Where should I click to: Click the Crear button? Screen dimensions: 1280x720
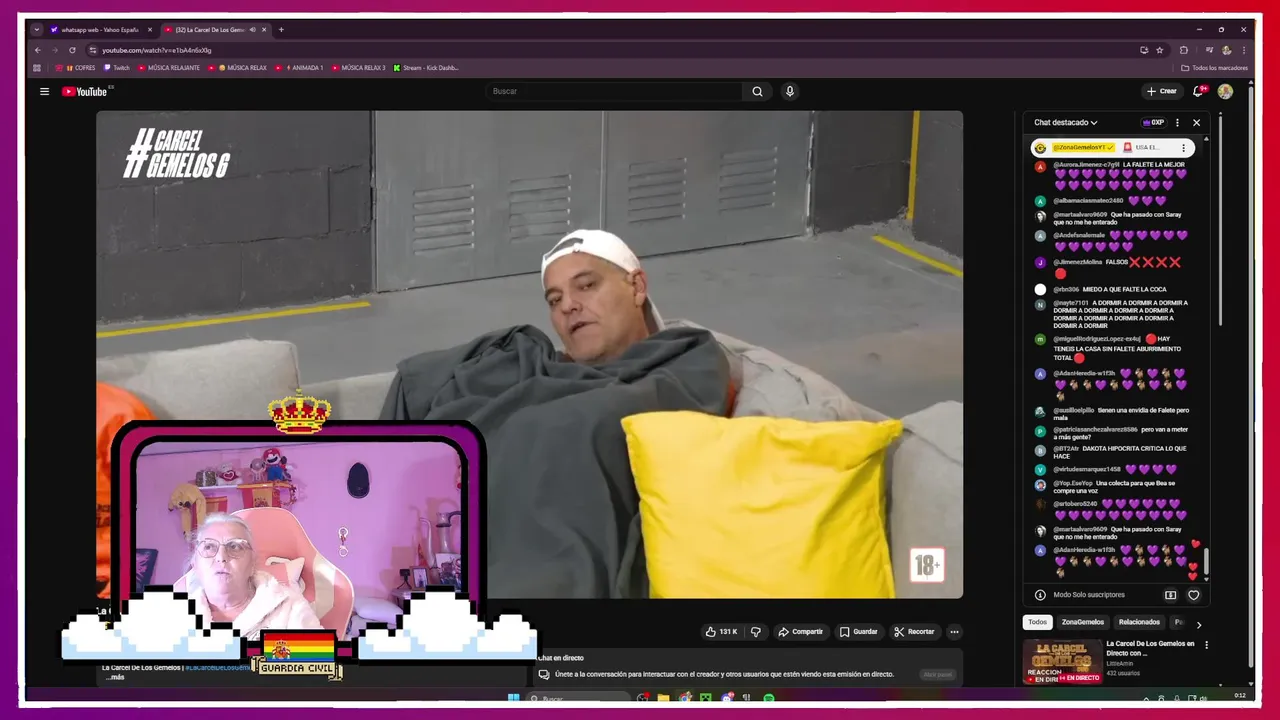[x=1161, y=91]
